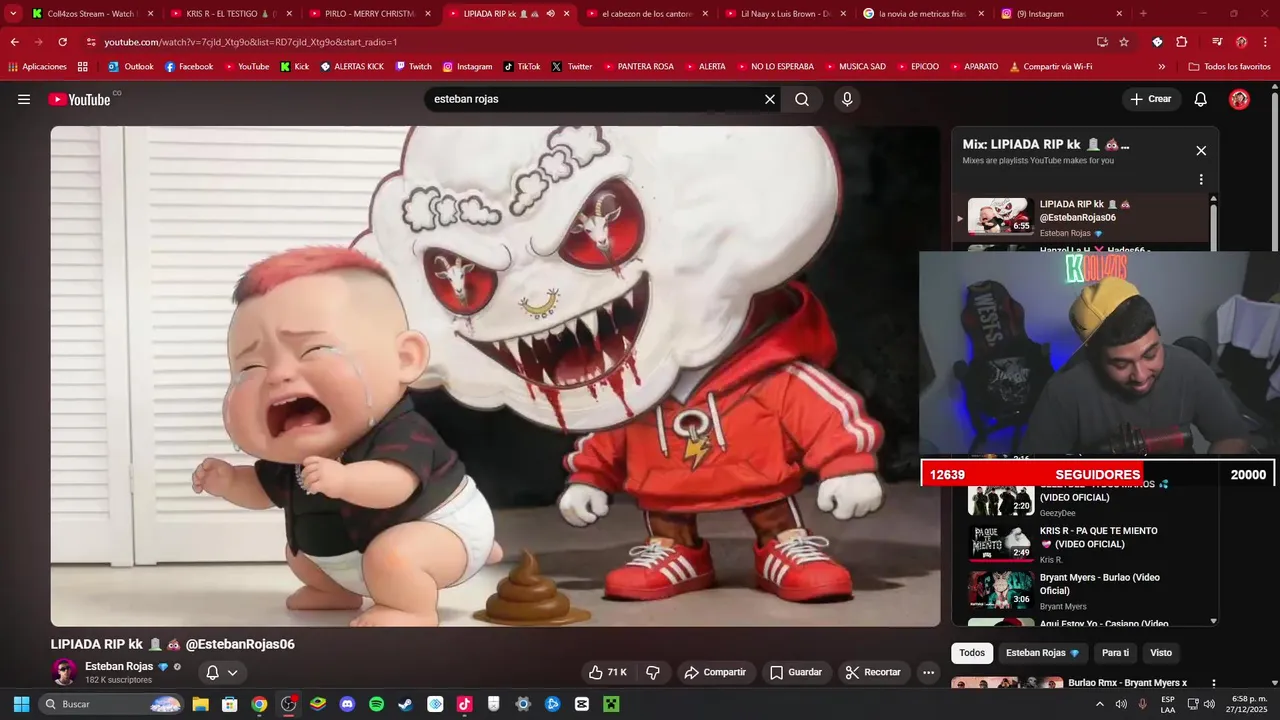Viewport: 1280px width, 720px height.
Task: Open the Crear create menu
Action: [x=1151, y=99]
